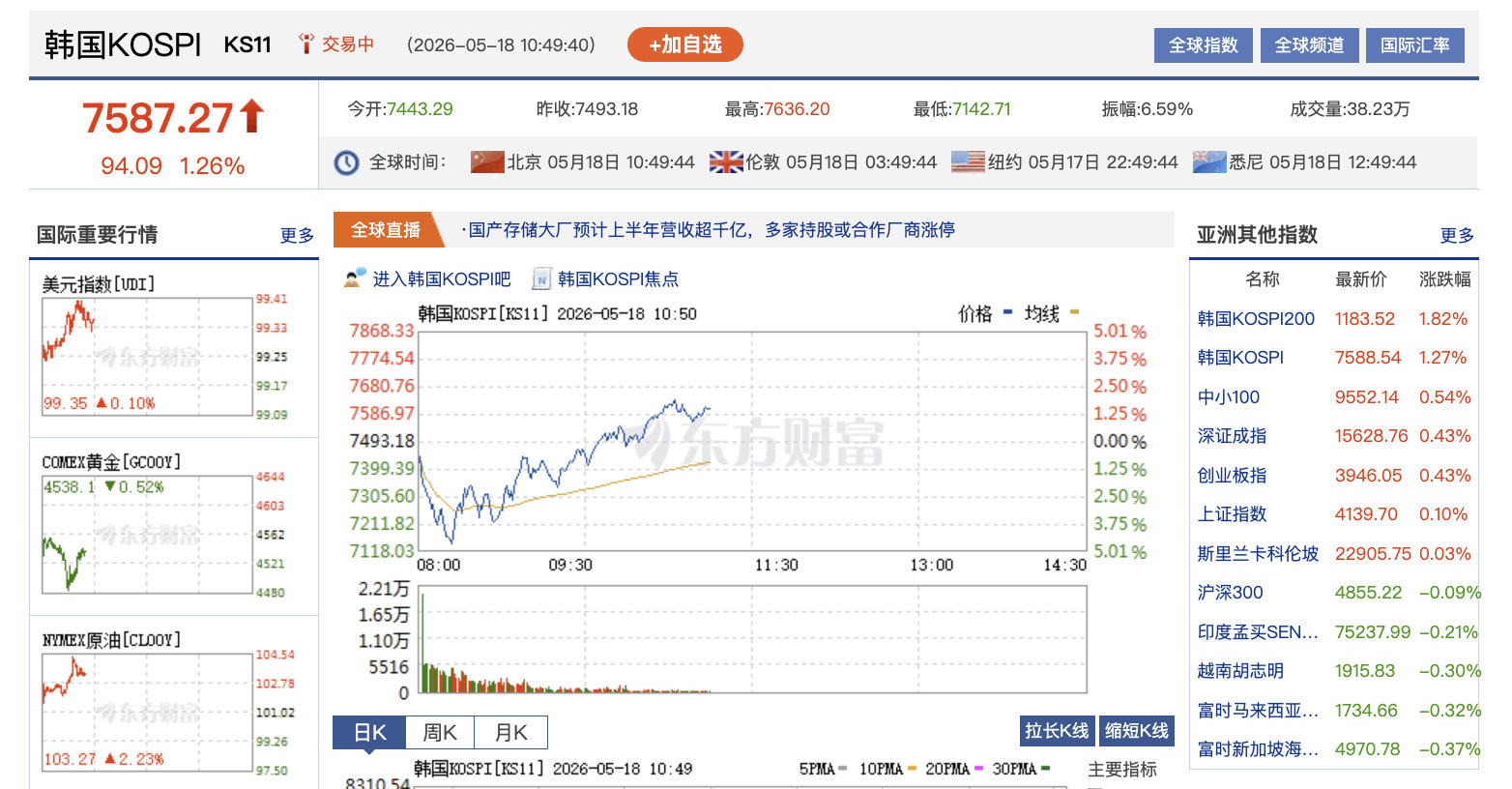Image resolution: width=1512 pixels, height=789 pixels.
Task: Click the 最新价 column header
Action: pyautogui.click(x=1361, y=279)
